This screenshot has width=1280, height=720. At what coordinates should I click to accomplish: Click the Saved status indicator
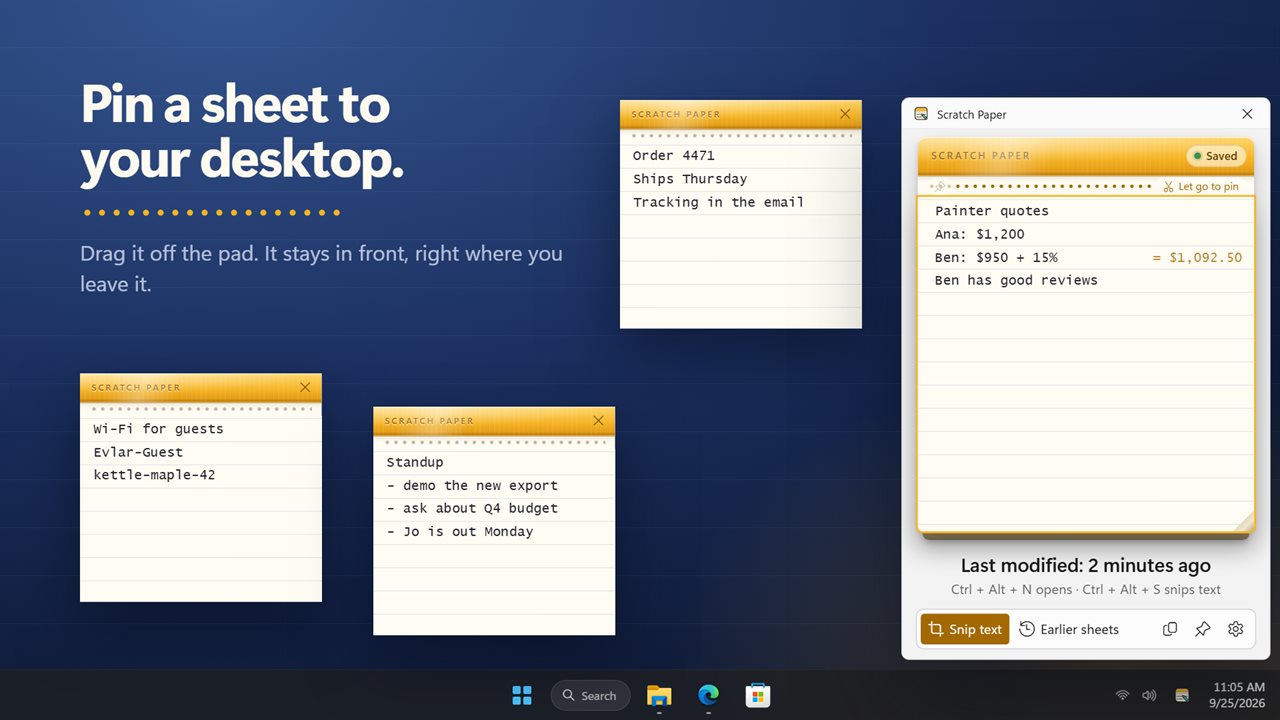pyautogui.click(x=1215, y=156)
